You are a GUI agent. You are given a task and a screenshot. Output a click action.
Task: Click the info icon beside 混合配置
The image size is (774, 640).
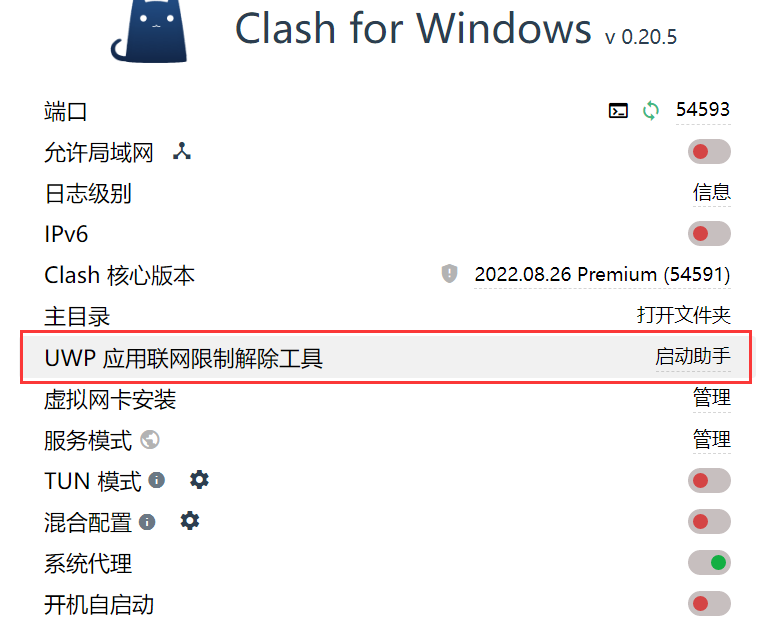(x=147, y=522)
